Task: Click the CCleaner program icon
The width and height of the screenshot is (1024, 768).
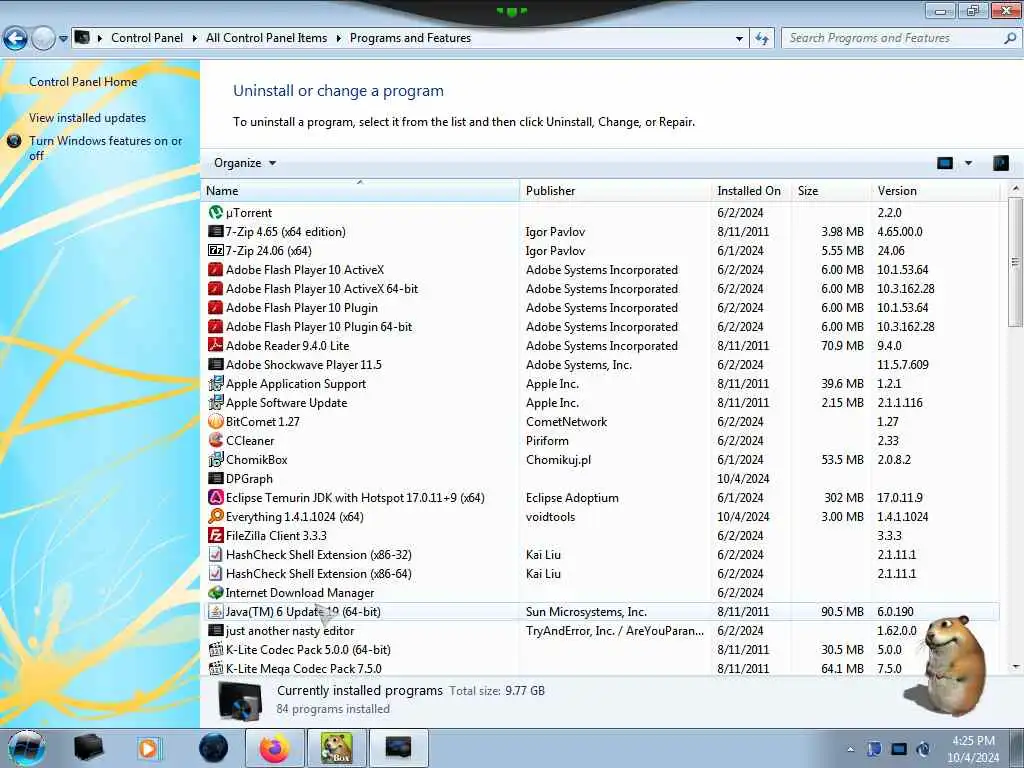Action: coord(216,440)
